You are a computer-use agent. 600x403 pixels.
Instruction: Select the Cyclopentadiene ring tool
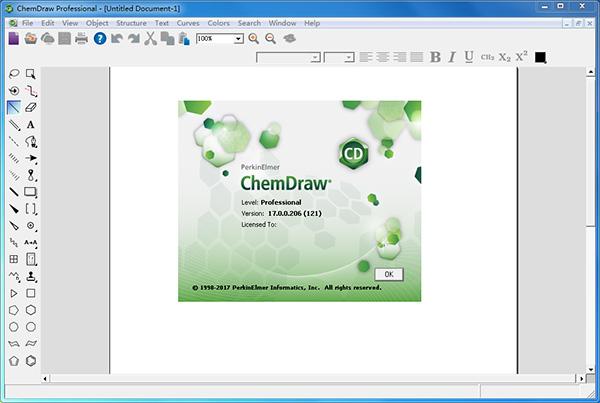[x=14, y=361]
